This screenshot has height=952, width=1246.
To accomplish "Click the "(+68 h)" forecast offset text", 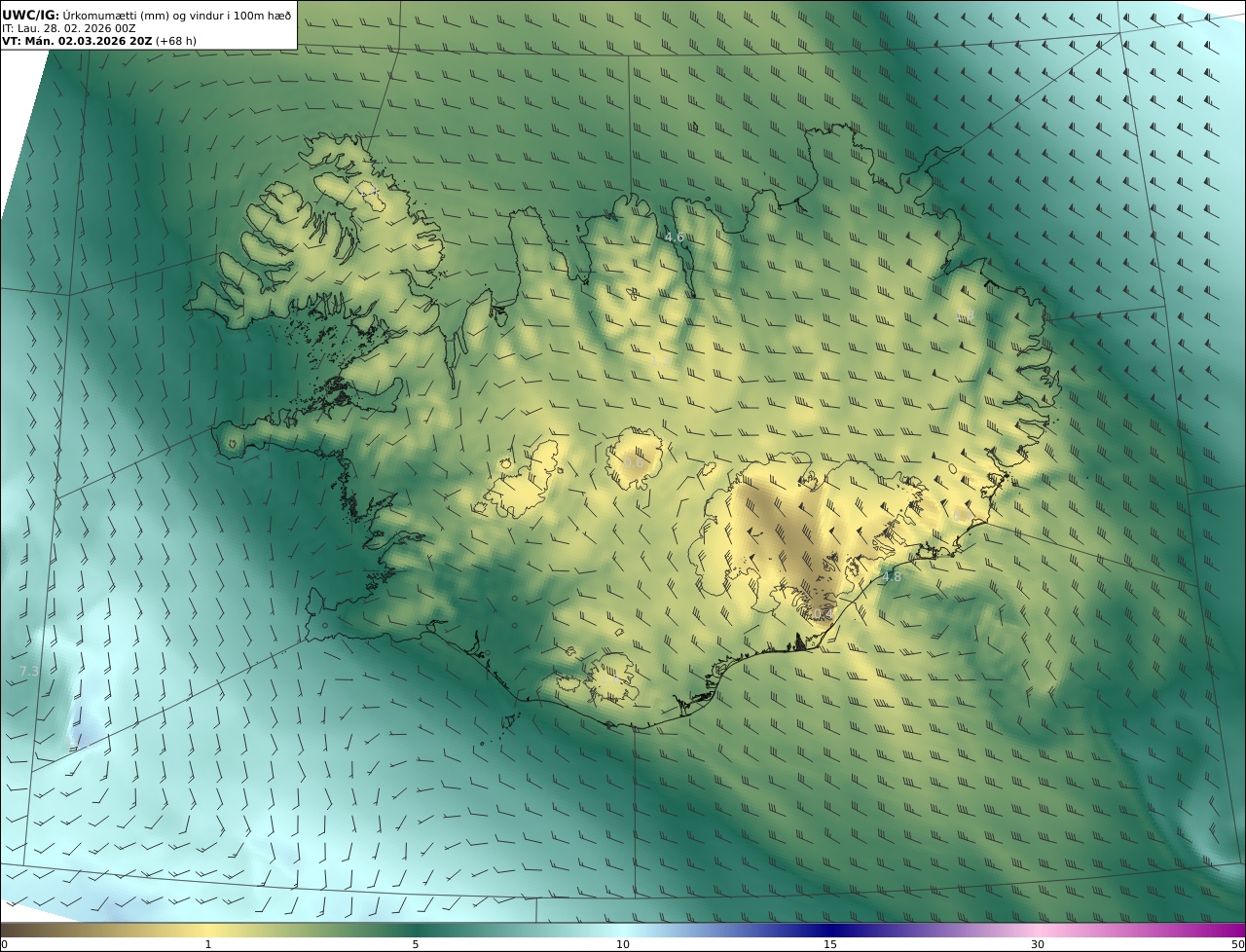I will (176, 41).
